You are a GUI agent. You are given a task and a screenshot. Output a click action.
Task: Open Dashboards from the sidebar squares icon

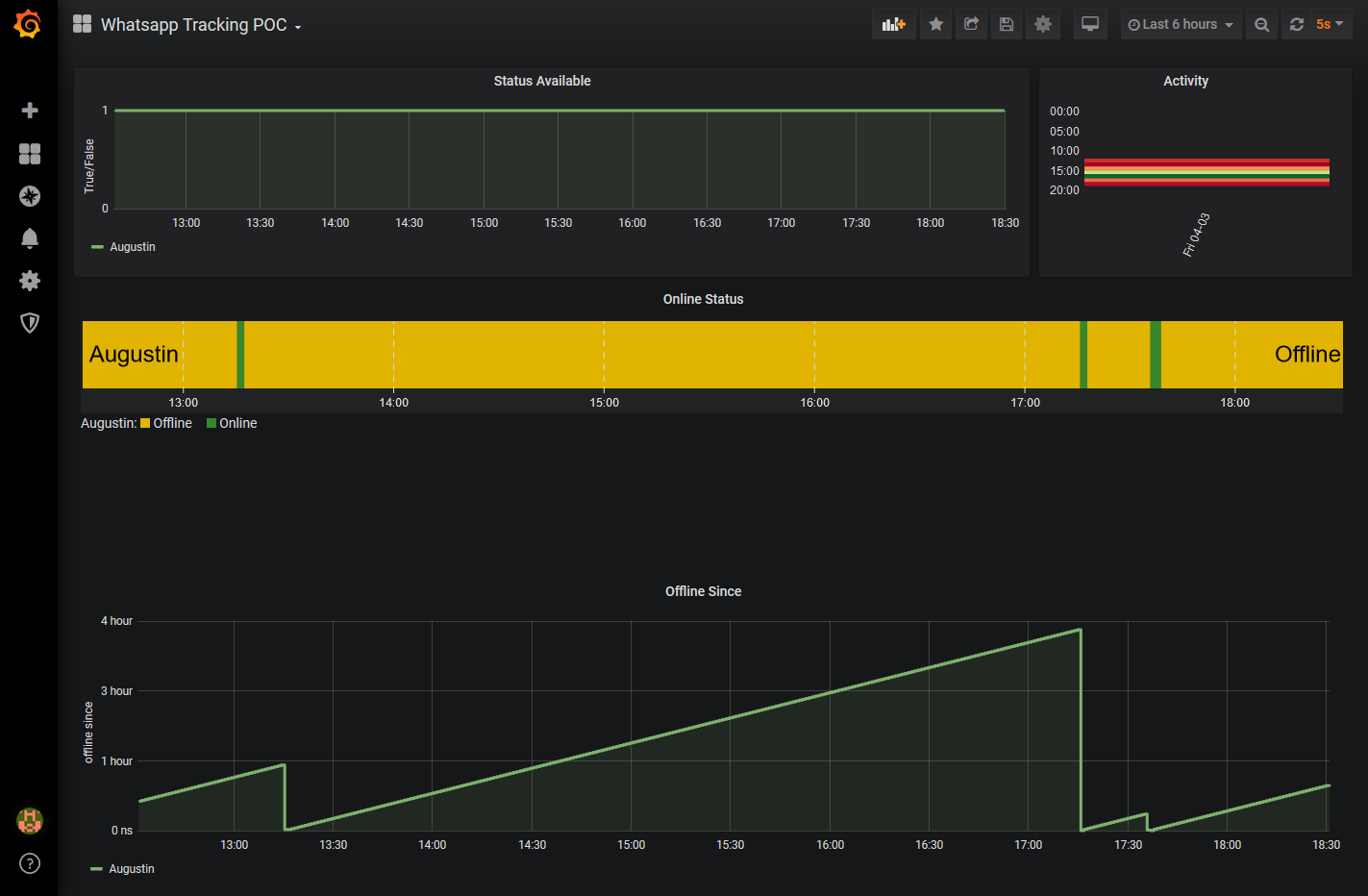pos(30,154)
